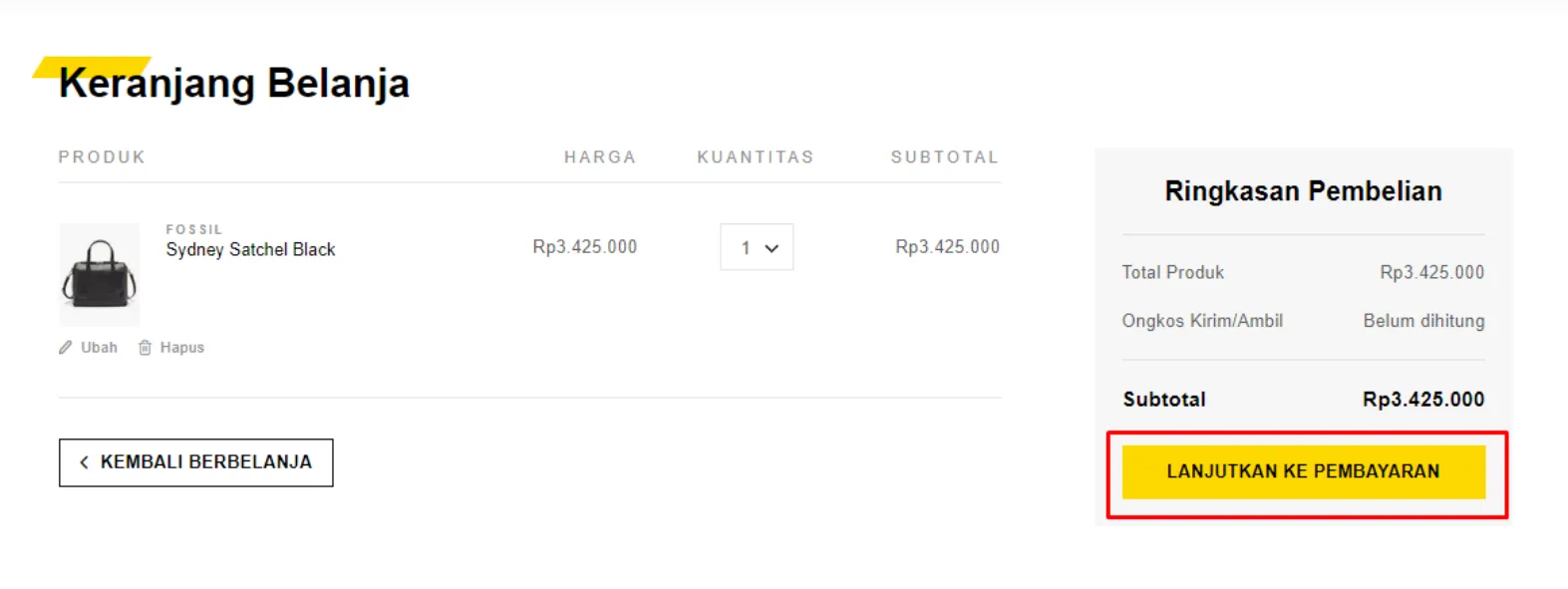The width and height of the screenshot is (1568, 589).
Task: Click the Ringkasan Pembelian summary heading
Action: (x=1303, y=191)
